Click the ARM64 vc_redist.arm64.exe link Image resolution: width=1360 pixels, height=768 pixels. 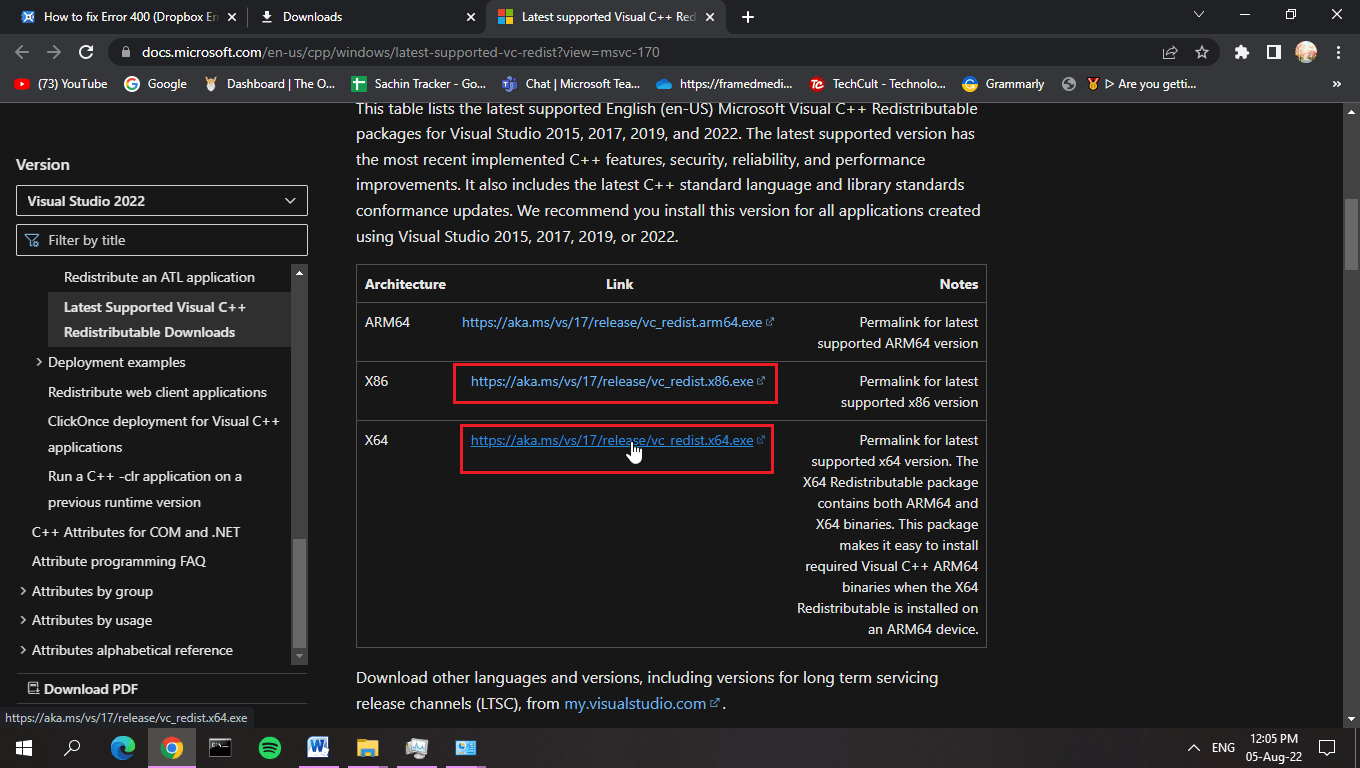click(x=618, y=323)
